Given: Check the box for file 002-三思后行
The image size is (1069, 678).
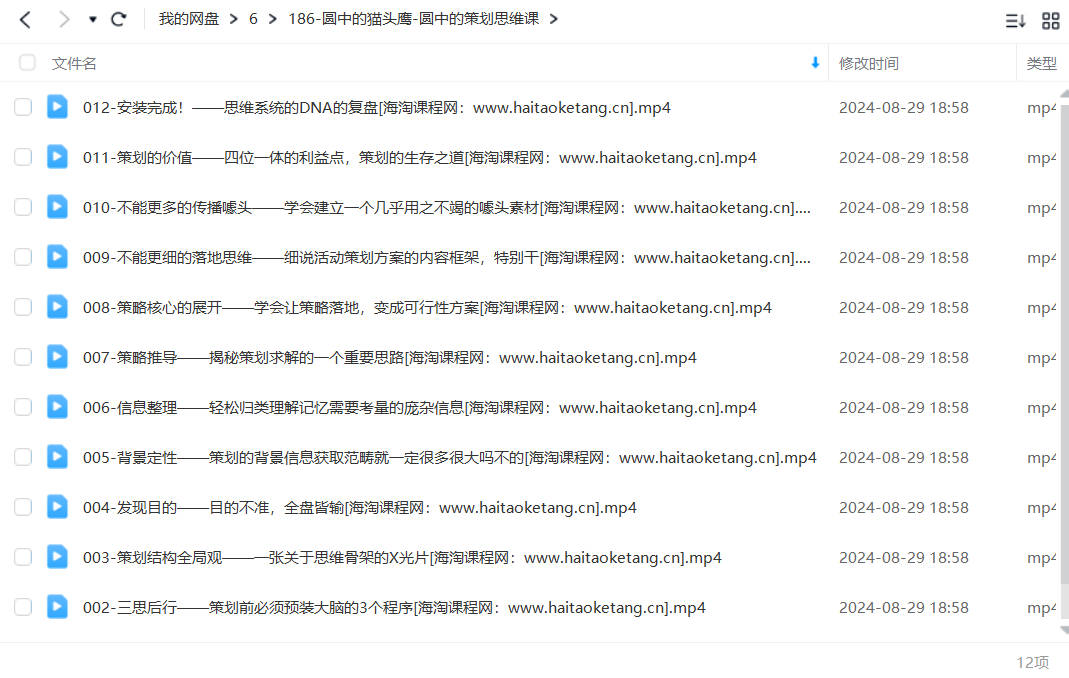Looking at the screenshot, I should (23, 607).
